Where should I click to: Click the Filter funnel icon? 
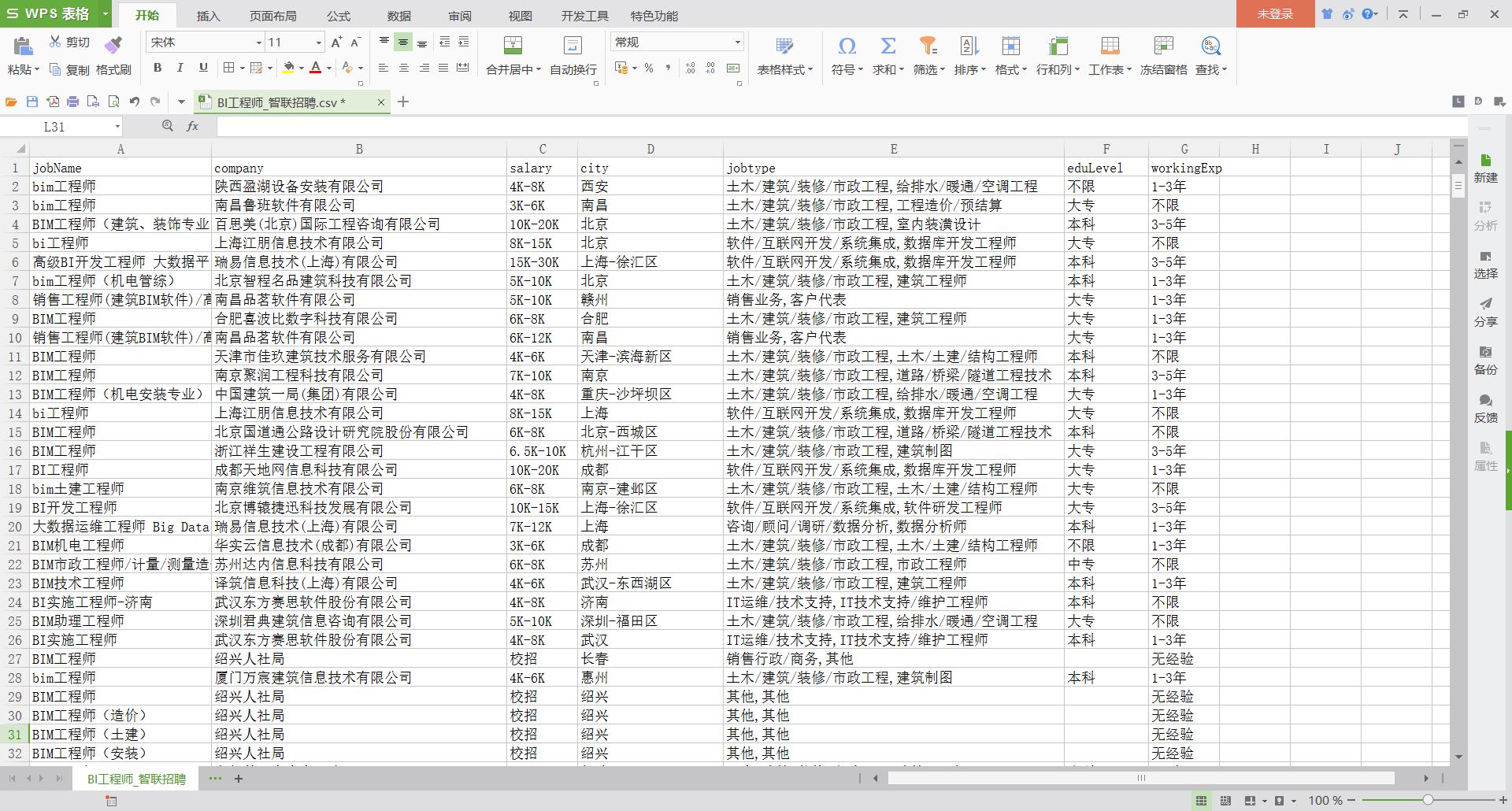(928, 46)
